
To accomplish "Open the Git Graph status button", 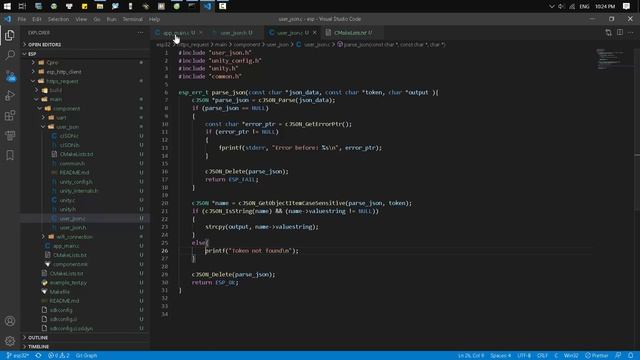I will pos(87,356).
